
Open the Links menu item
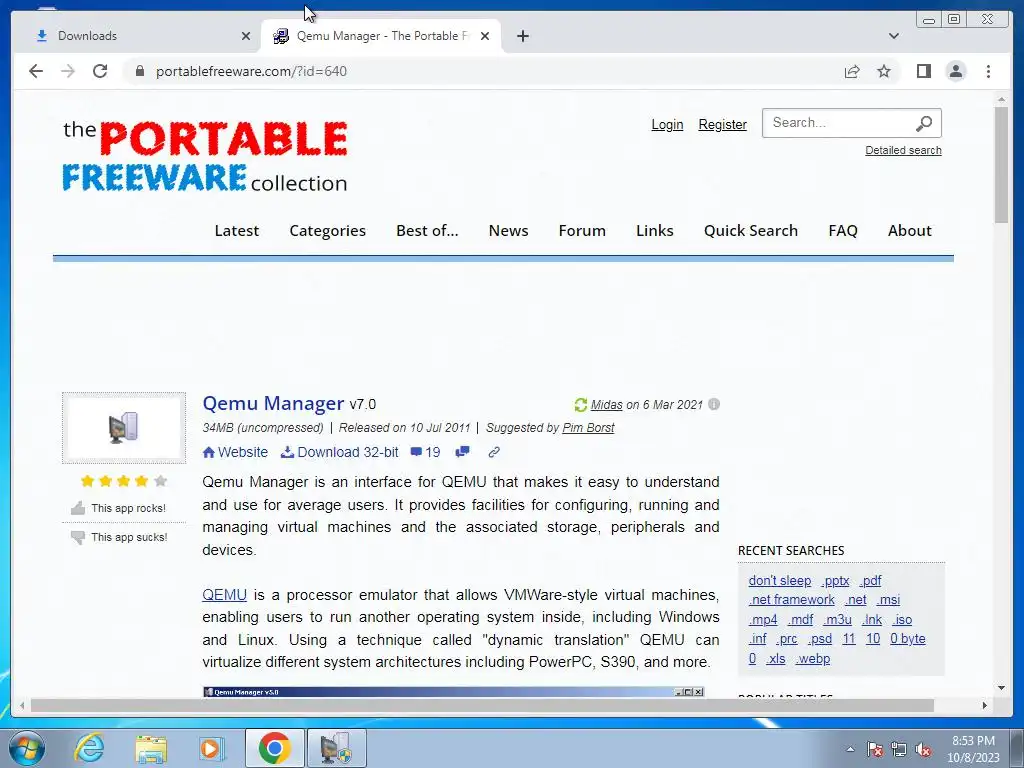coord(654,231)
